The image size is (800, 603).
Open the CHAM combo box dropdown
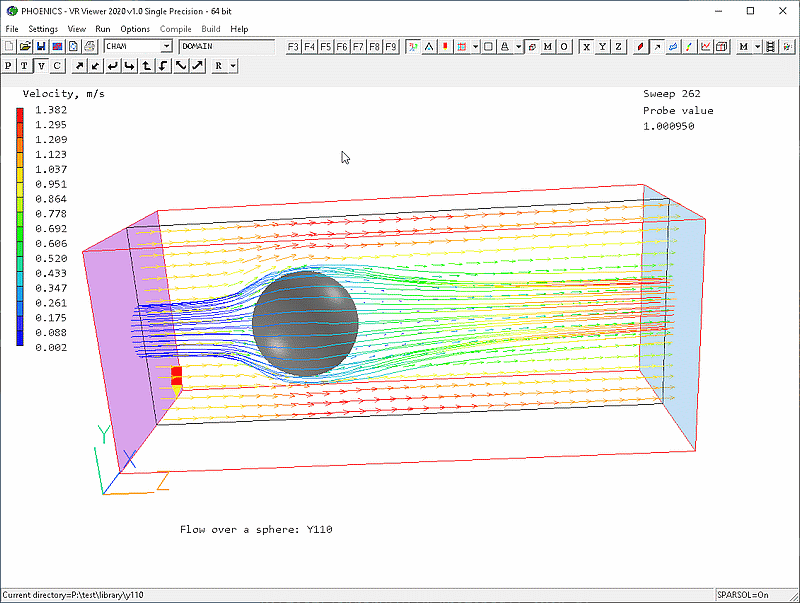pos(166,47)
